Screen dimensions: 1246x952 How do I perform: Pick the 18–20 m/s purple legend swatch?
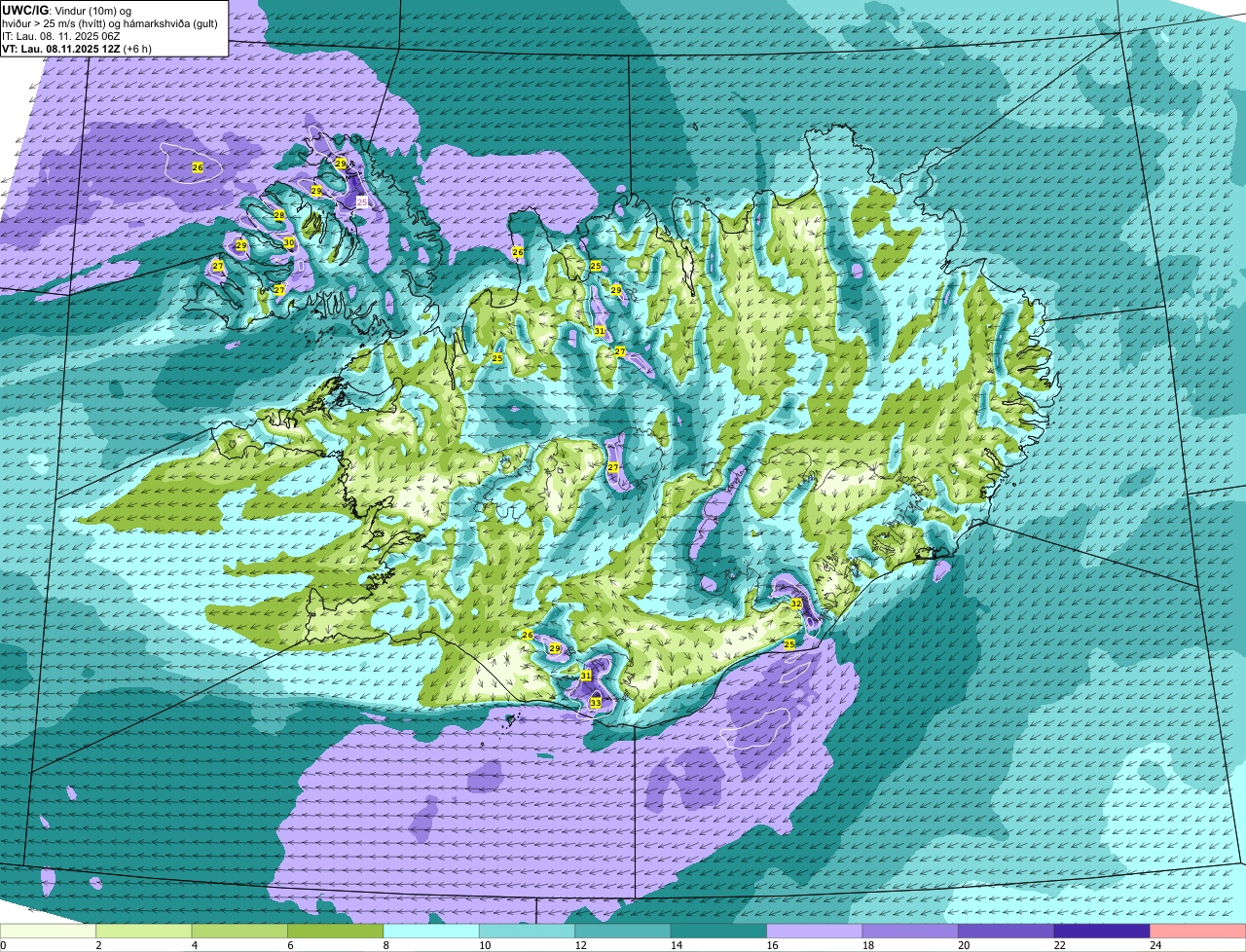pyautogui.click(x=911, y=931)
